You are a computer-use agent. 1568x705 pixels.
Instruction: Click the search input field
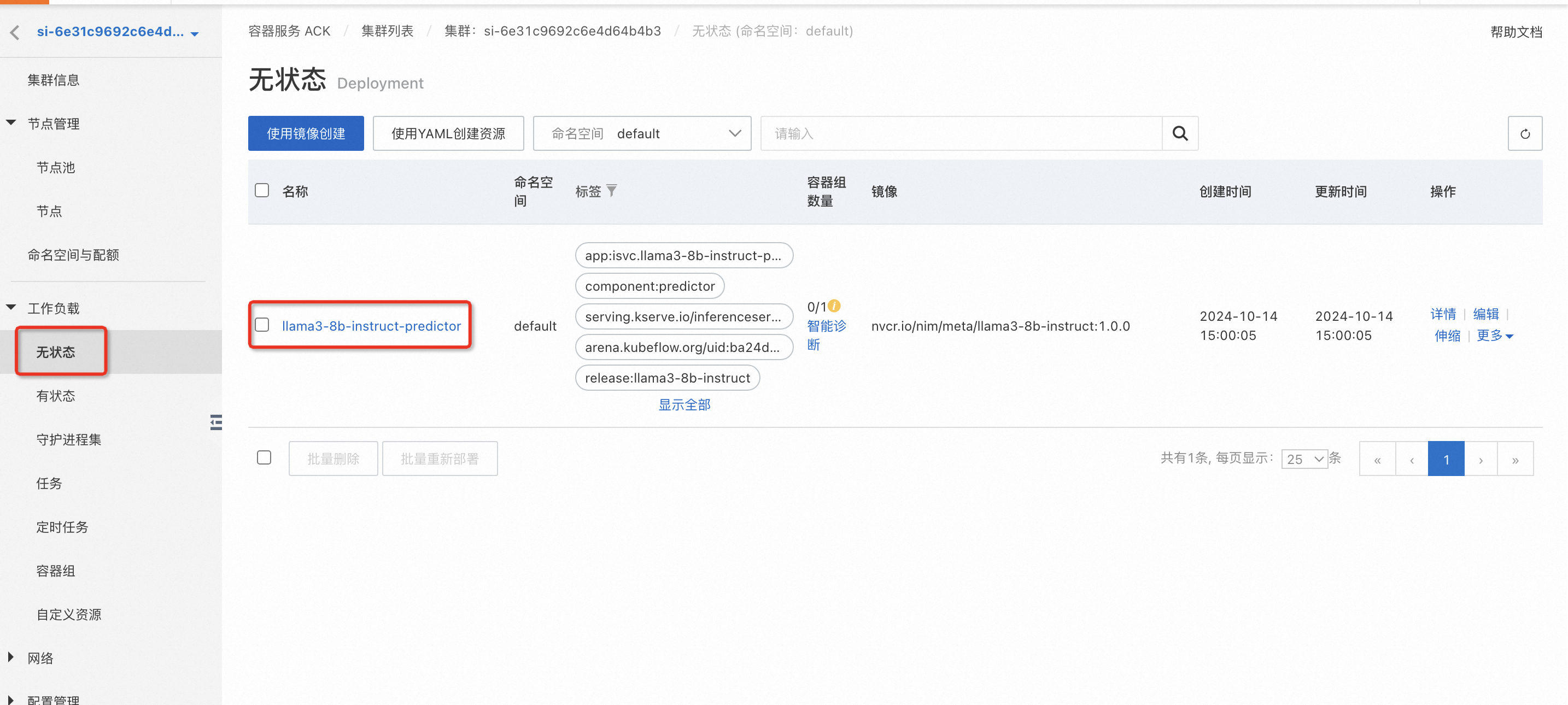coord(961,133)
